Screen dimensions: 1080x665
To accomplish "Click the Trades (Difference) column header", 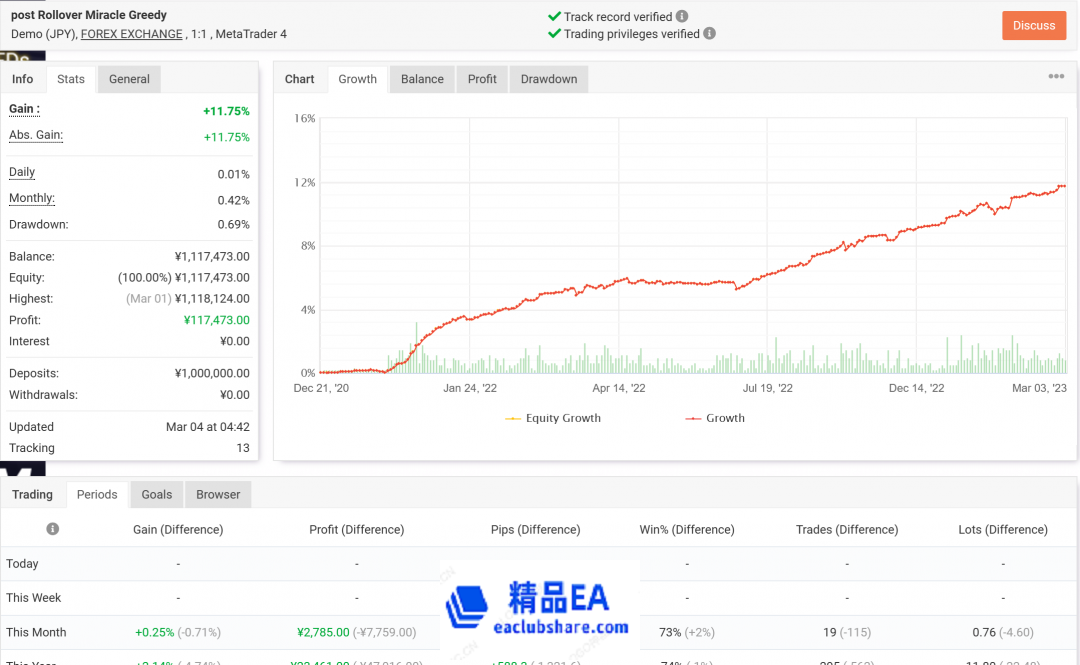I will click(x=847, y=529).
